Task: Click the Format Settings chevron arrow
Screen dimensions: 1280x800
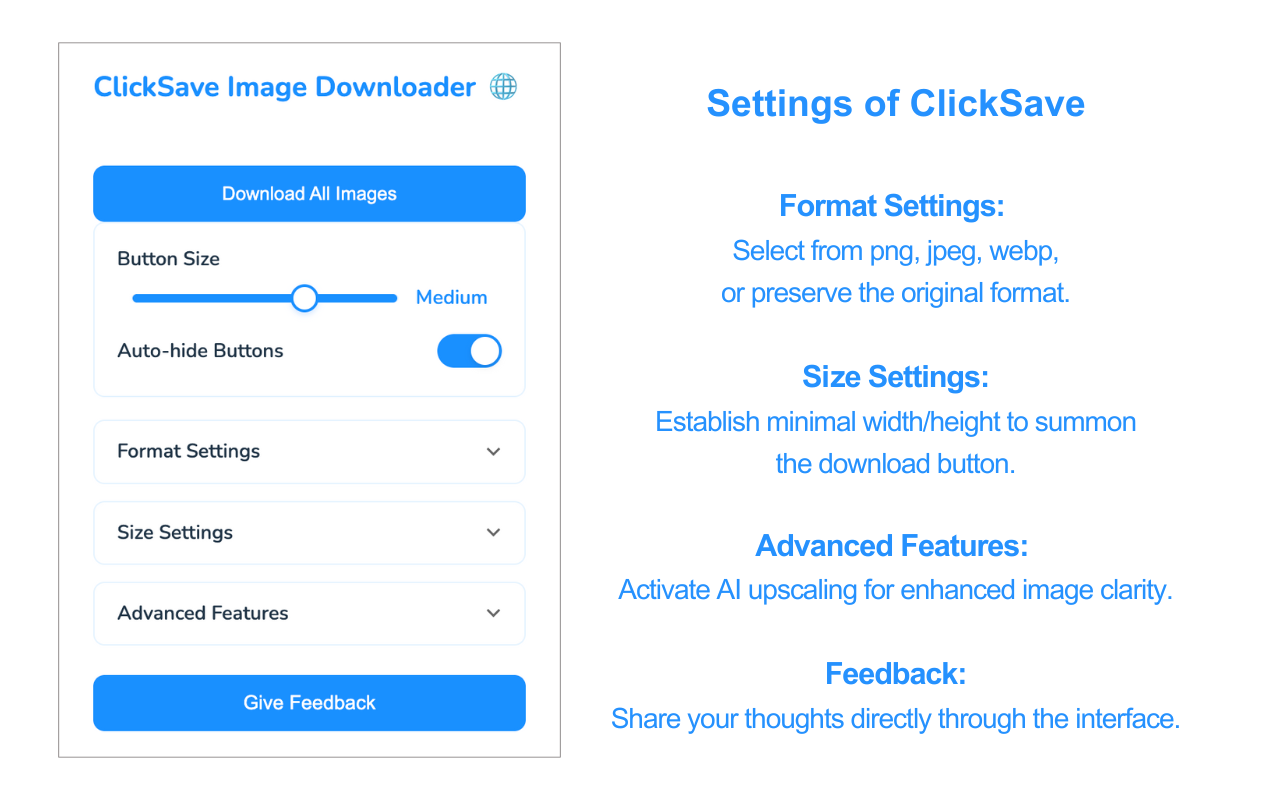Action: pos(493,452)
